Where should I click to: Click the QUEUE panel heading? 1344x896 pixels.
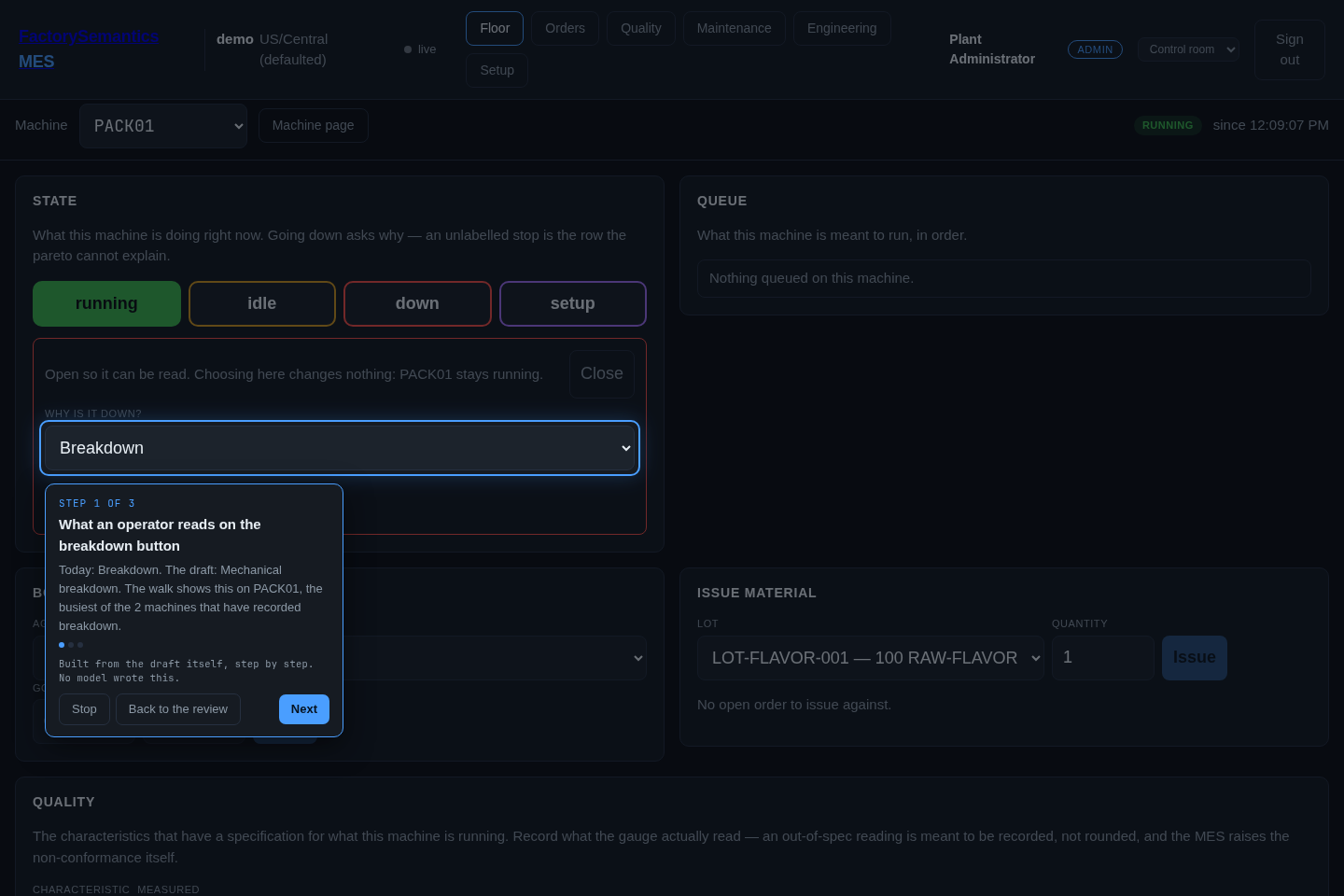click(722, 201)
